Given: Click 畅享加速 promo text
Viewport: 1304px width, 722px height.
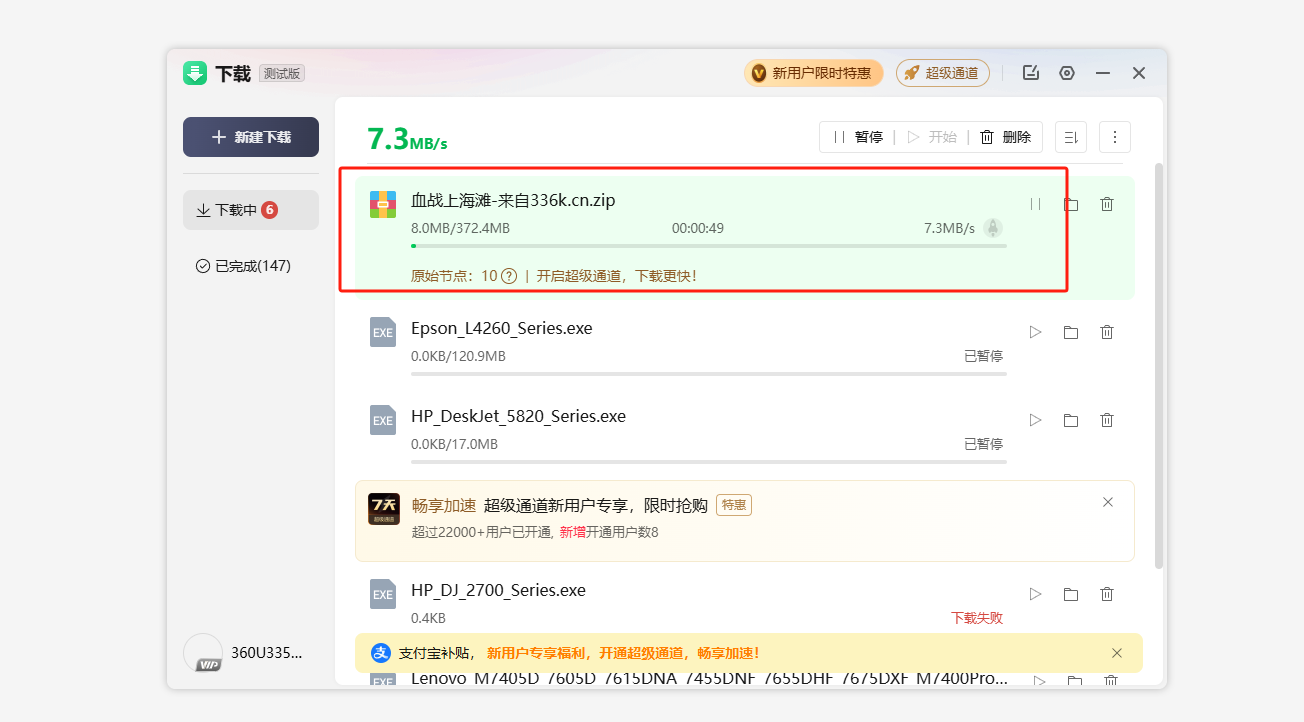Looking at the screenshot, I should 443,505.
